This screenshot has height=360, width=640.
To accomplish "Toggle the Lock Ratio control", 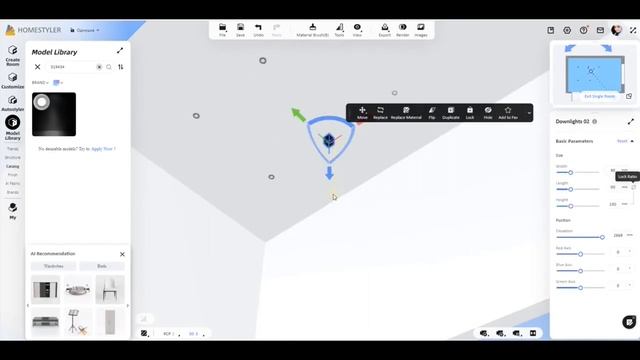I will (634, 187).
